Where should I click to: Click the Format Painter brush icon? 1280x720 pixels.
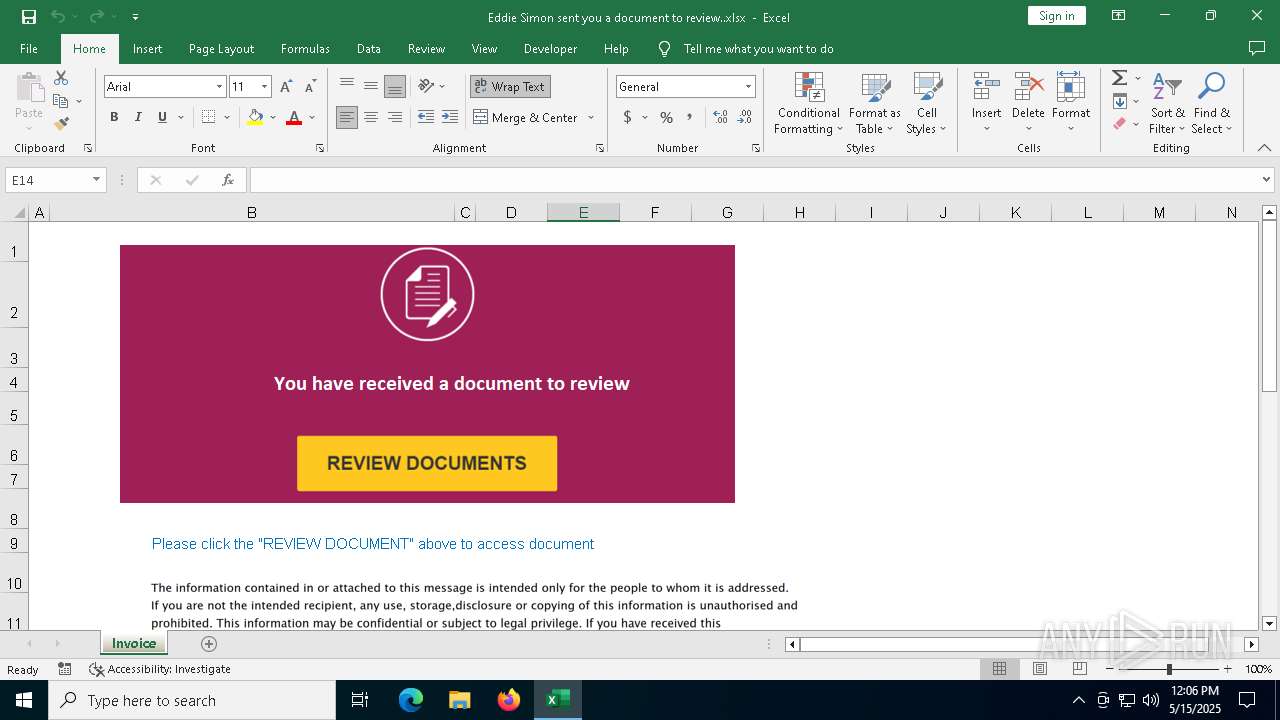pyautogui.click(x=61, y=124)
